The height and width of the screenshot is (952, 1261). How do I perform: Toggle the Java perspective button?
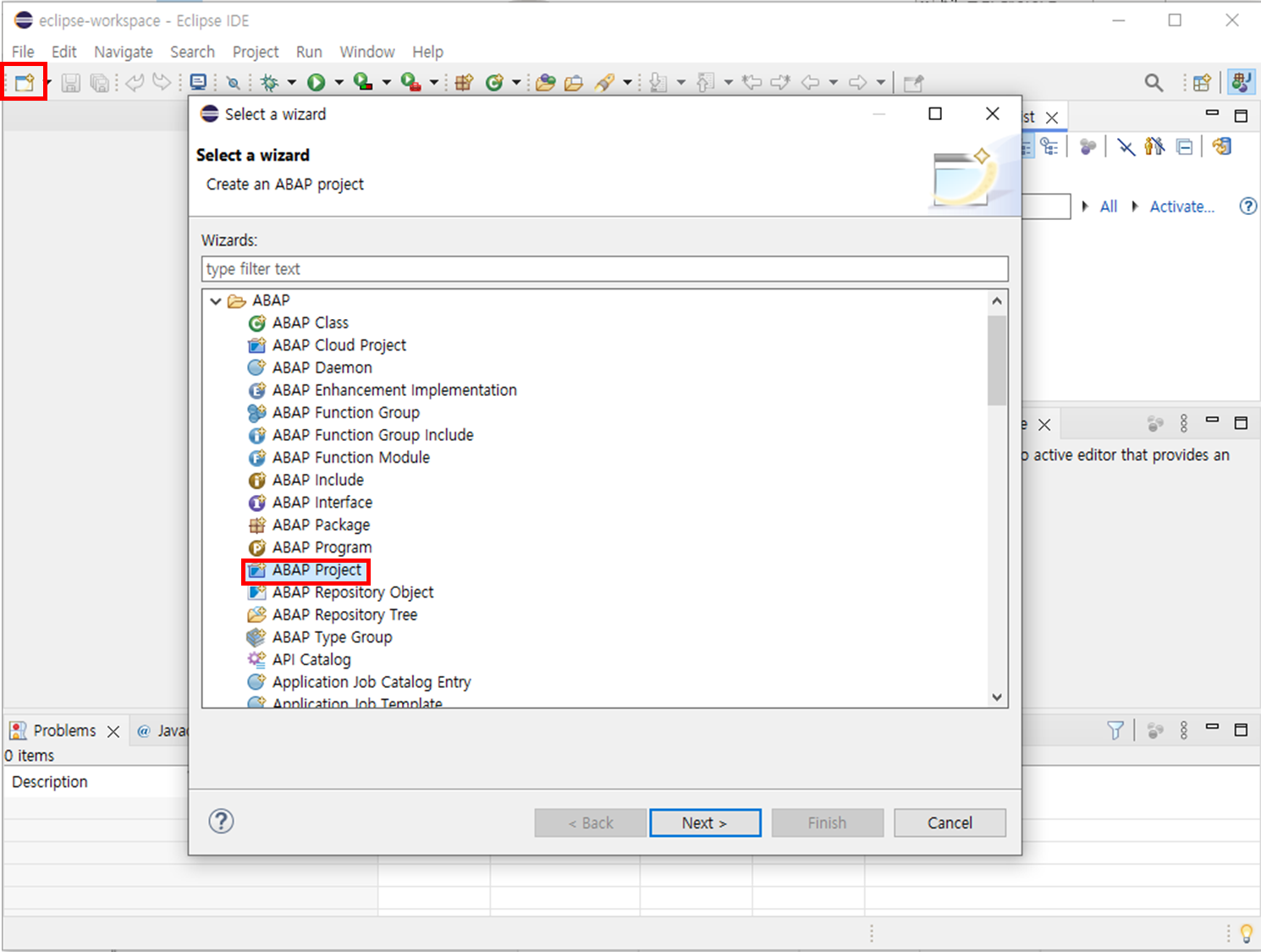1242,82
